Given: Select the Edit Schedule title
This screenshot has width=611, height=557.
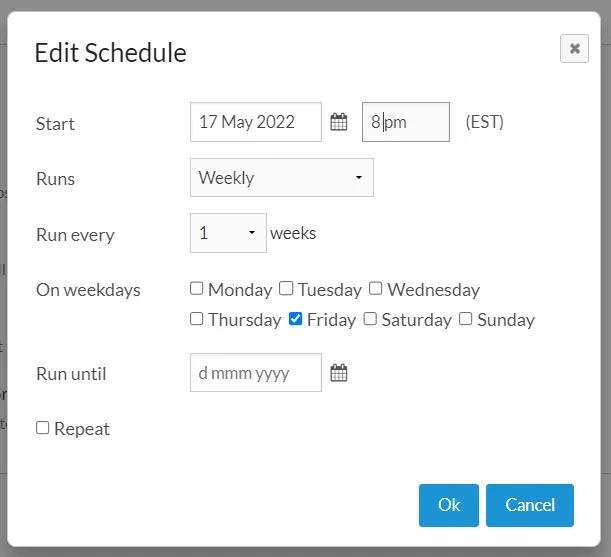Looking at the screenshot, I should tap(111, 53).
